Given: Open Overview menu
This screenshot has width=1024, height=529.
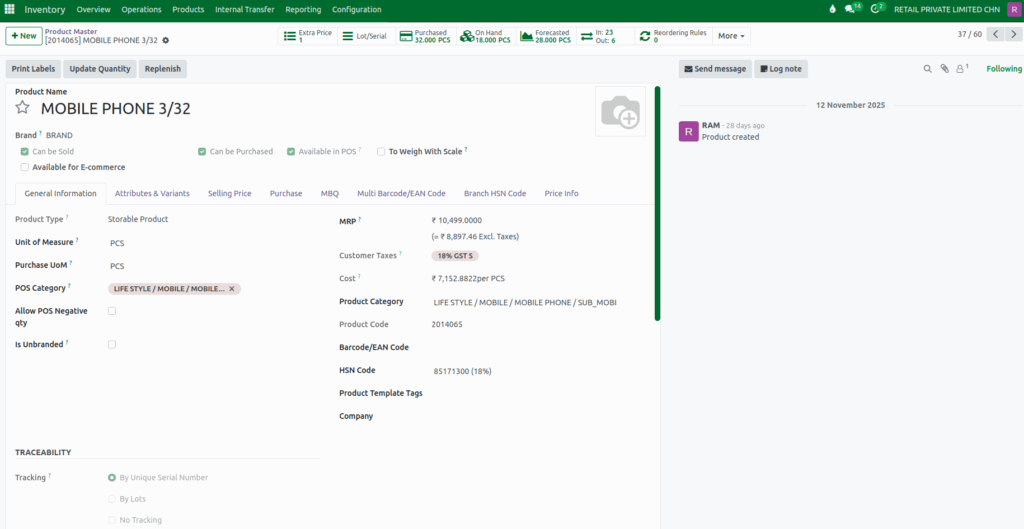Looking at the screenshot, I should coord(93,10).
